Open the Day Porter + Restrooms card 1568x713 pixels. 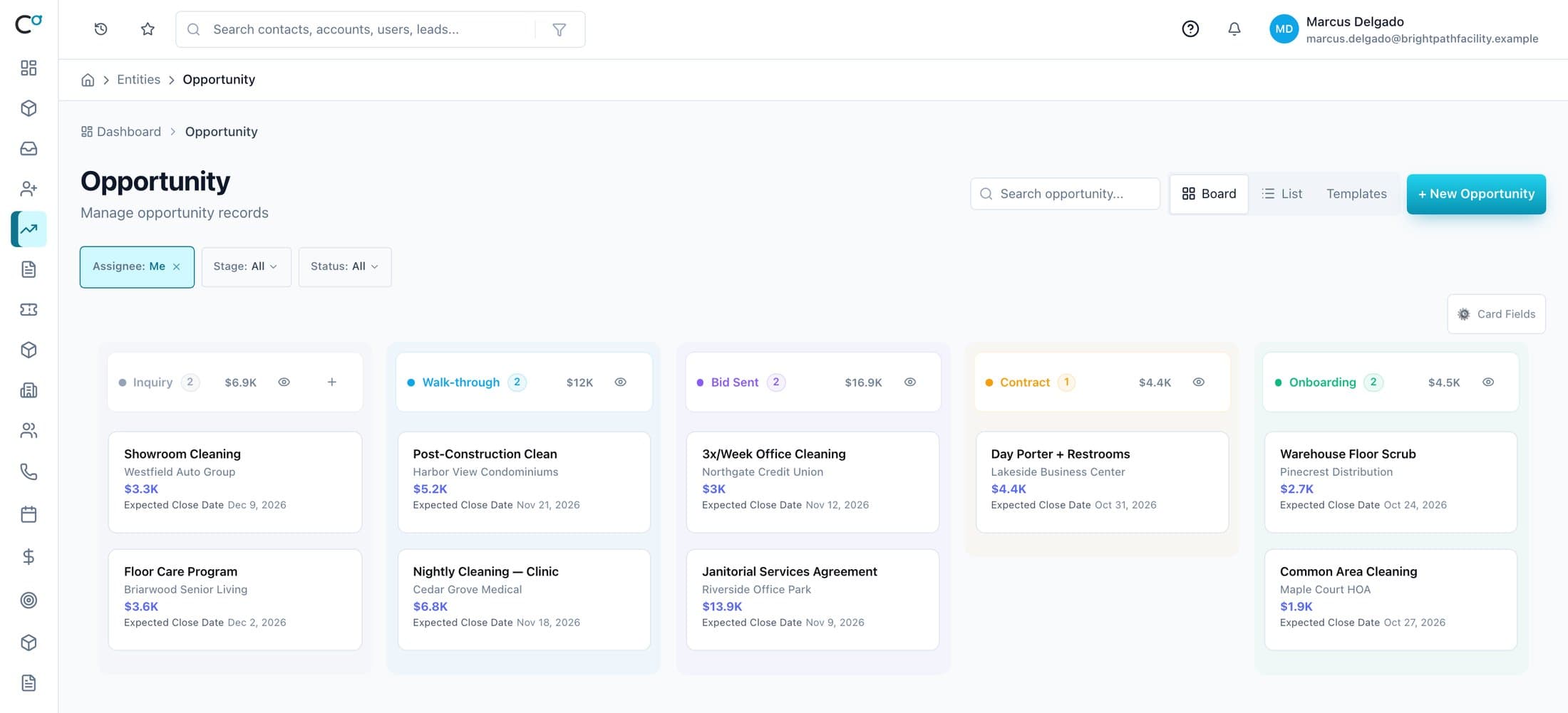(1102, 482)
